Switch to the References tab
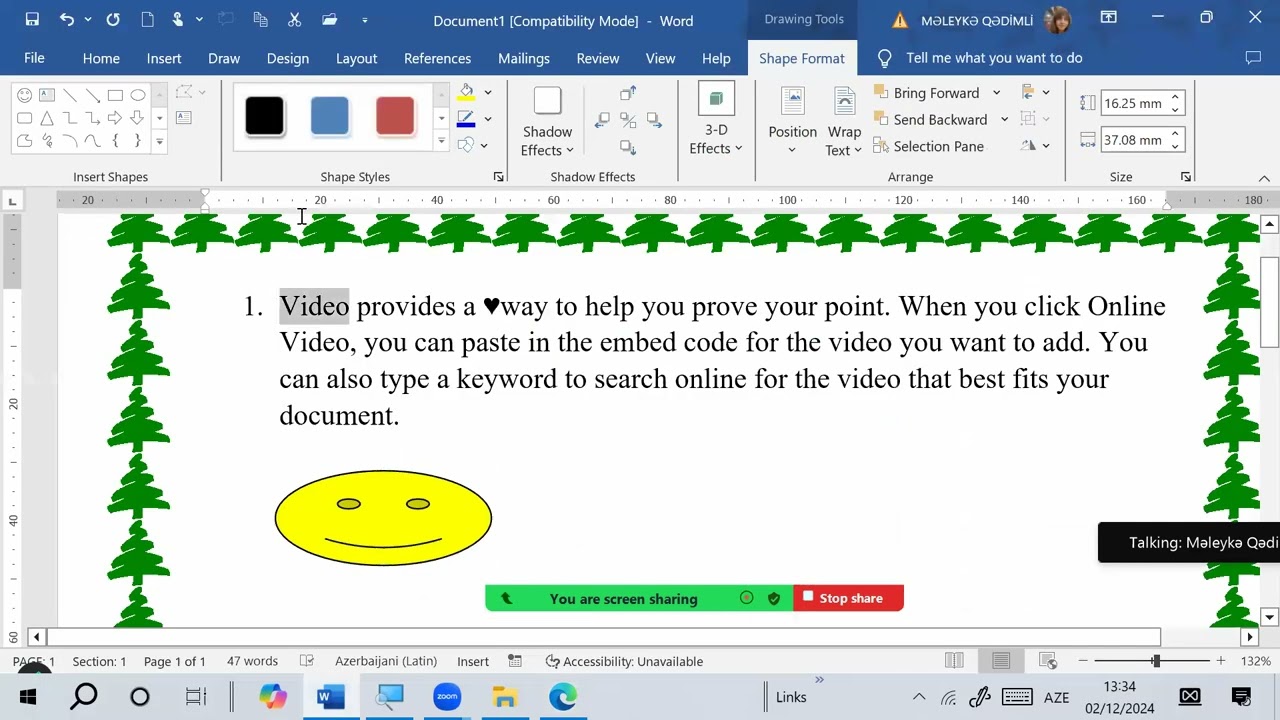The image size is (1280, 720). [x=437, y=58]
